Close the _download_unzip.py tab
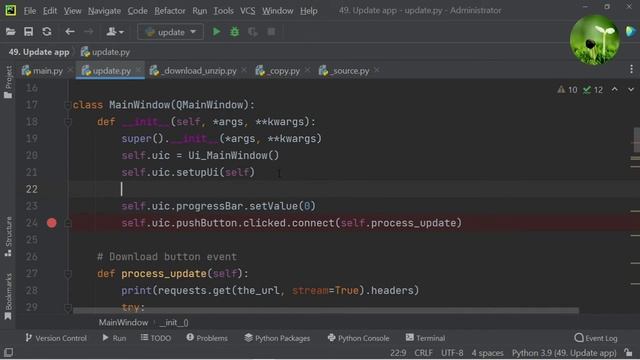This screenshot has height=360, width=640. click(x=244, y=71)
